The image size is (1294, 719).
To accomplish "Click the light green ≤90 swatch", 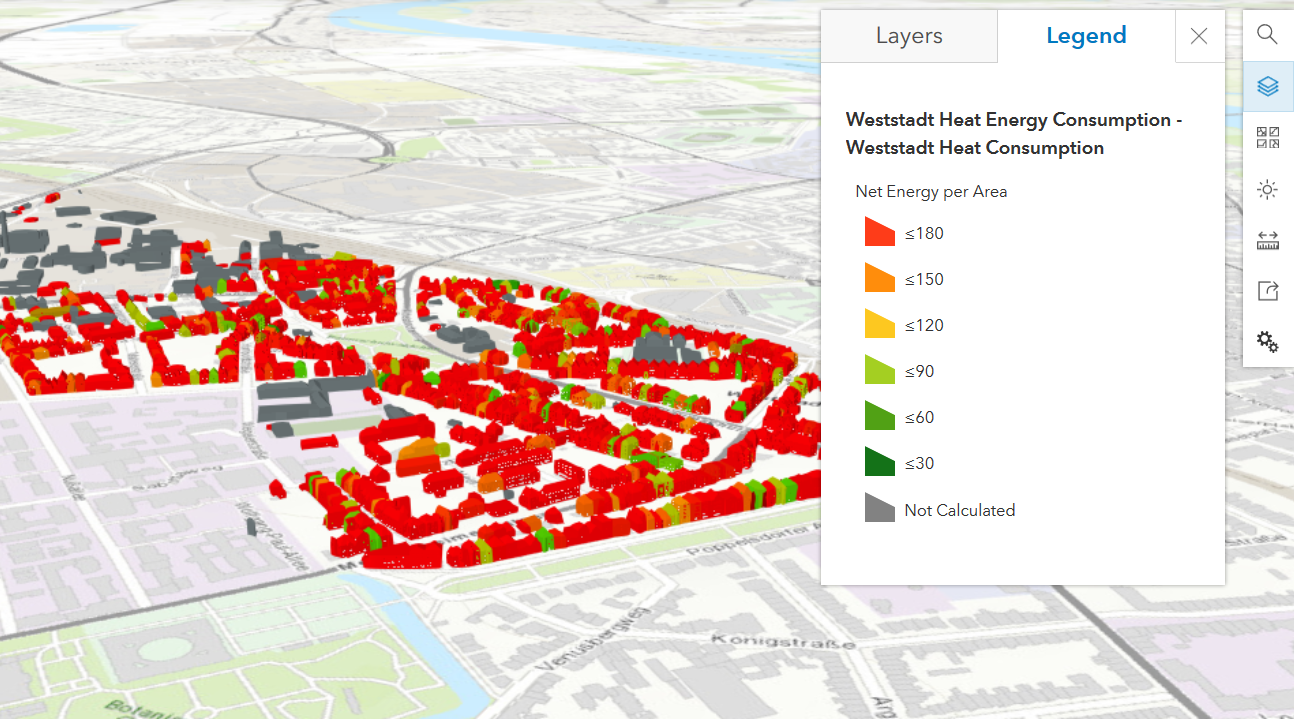I will click(879, 371).
